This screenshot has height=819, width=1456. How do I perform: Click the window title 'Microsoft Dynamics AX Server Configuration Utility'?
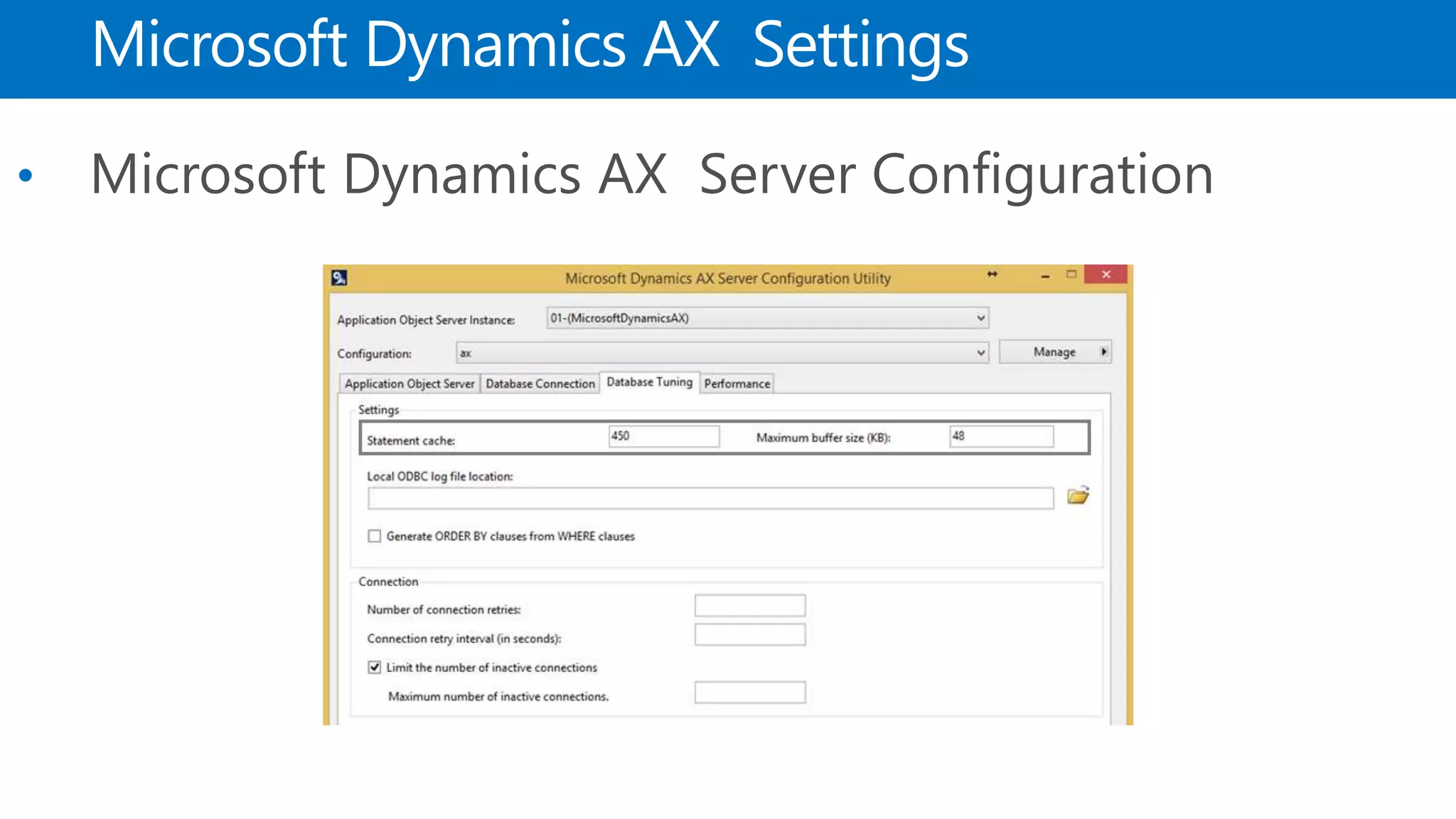[x=728, y=279]
